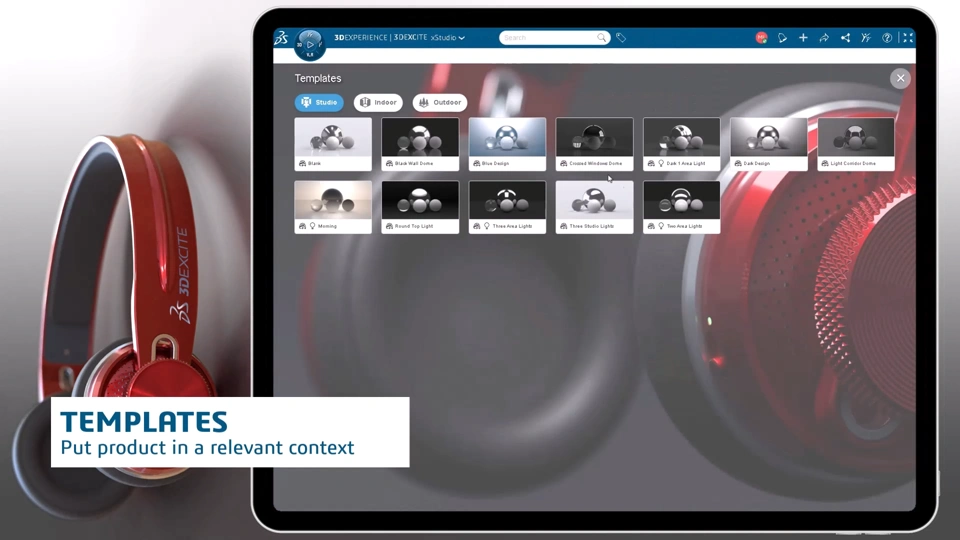Close the Templates panel
960x540 pixels.
(900, 78)
